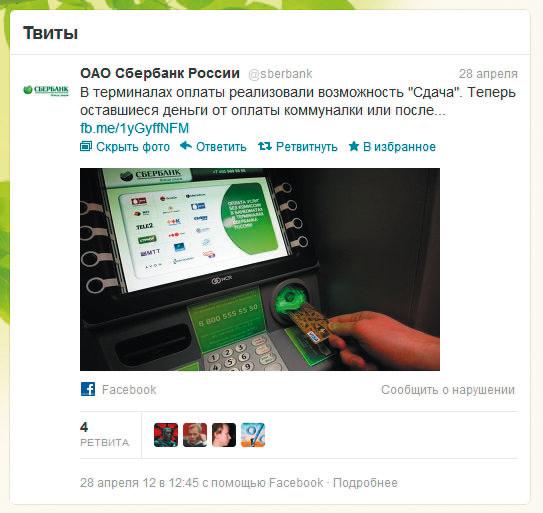Open the third retweeter's avatar
Screen dimensions: 543x513
click(224, 435)
